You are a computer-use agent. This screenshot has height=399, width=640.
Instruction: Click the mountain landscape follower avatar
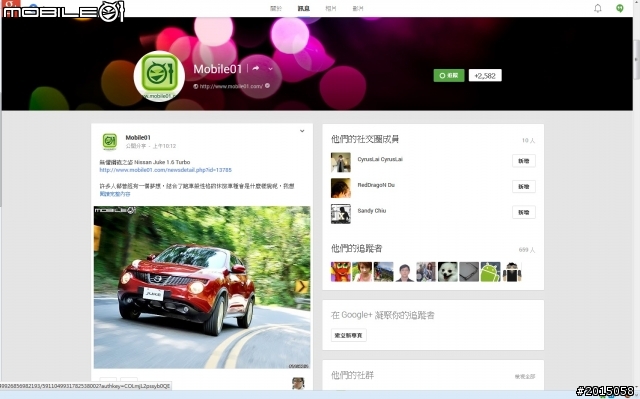point(384,272)
